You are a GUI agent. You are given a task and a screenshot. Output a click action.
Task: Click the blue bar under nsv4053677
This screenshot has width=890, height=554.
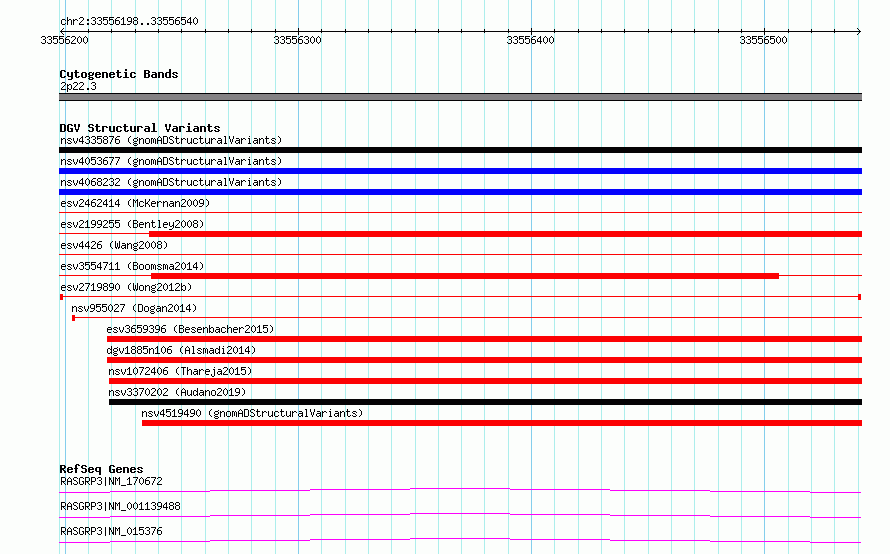click(460, 171)
